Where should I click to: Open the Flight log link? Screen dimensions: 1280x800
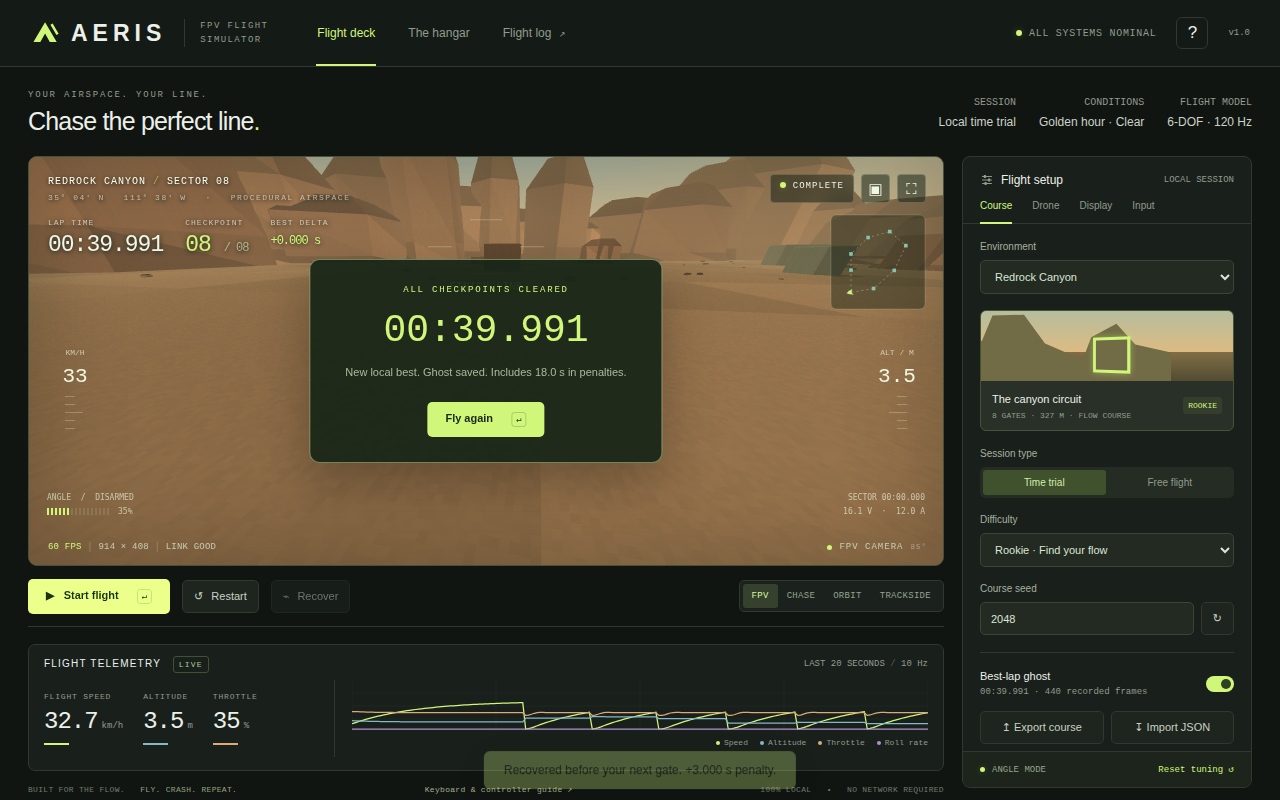click(534, 33)
